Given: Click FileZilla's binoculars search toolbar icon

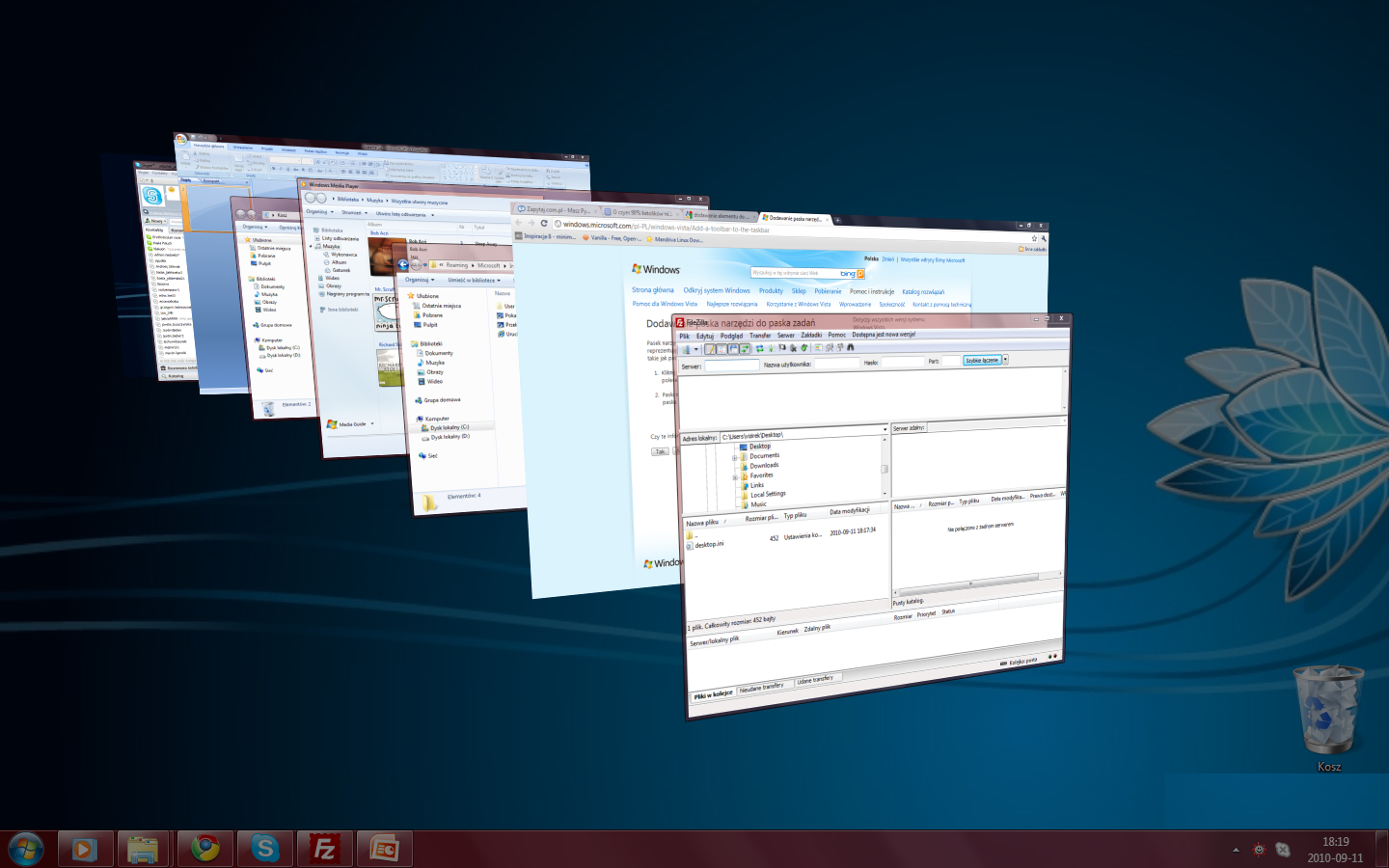Looking at the screenshot, I should pos(850,347).
